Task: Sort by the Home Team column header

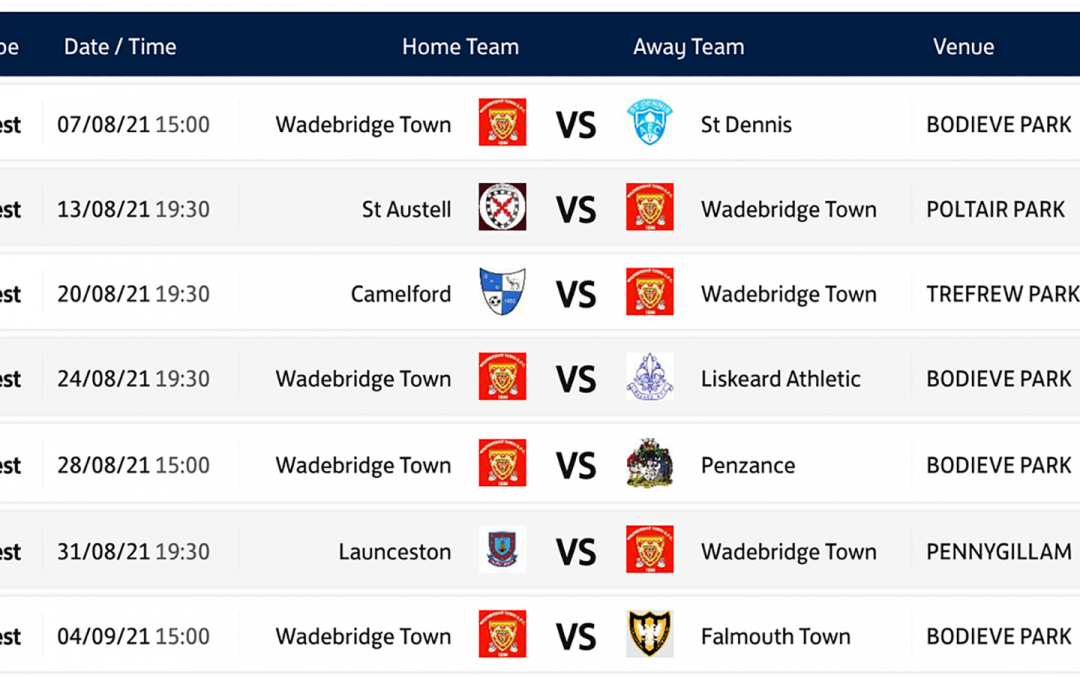Action: (461, 46)
